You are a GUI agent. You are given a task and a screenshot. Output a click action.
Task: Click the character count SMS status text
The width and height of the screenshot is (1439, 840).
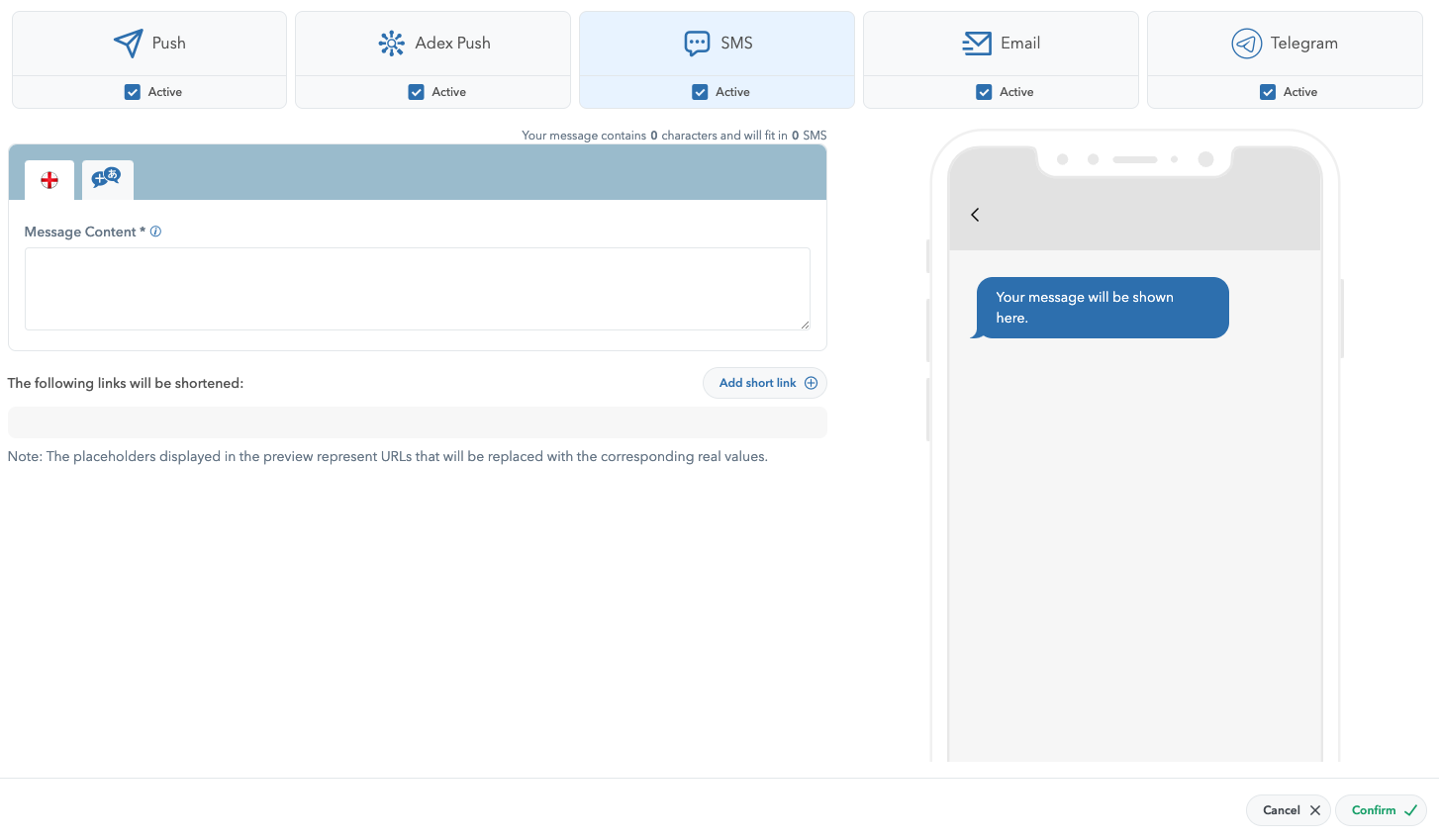pyautogui.click(x=674, y=136)
